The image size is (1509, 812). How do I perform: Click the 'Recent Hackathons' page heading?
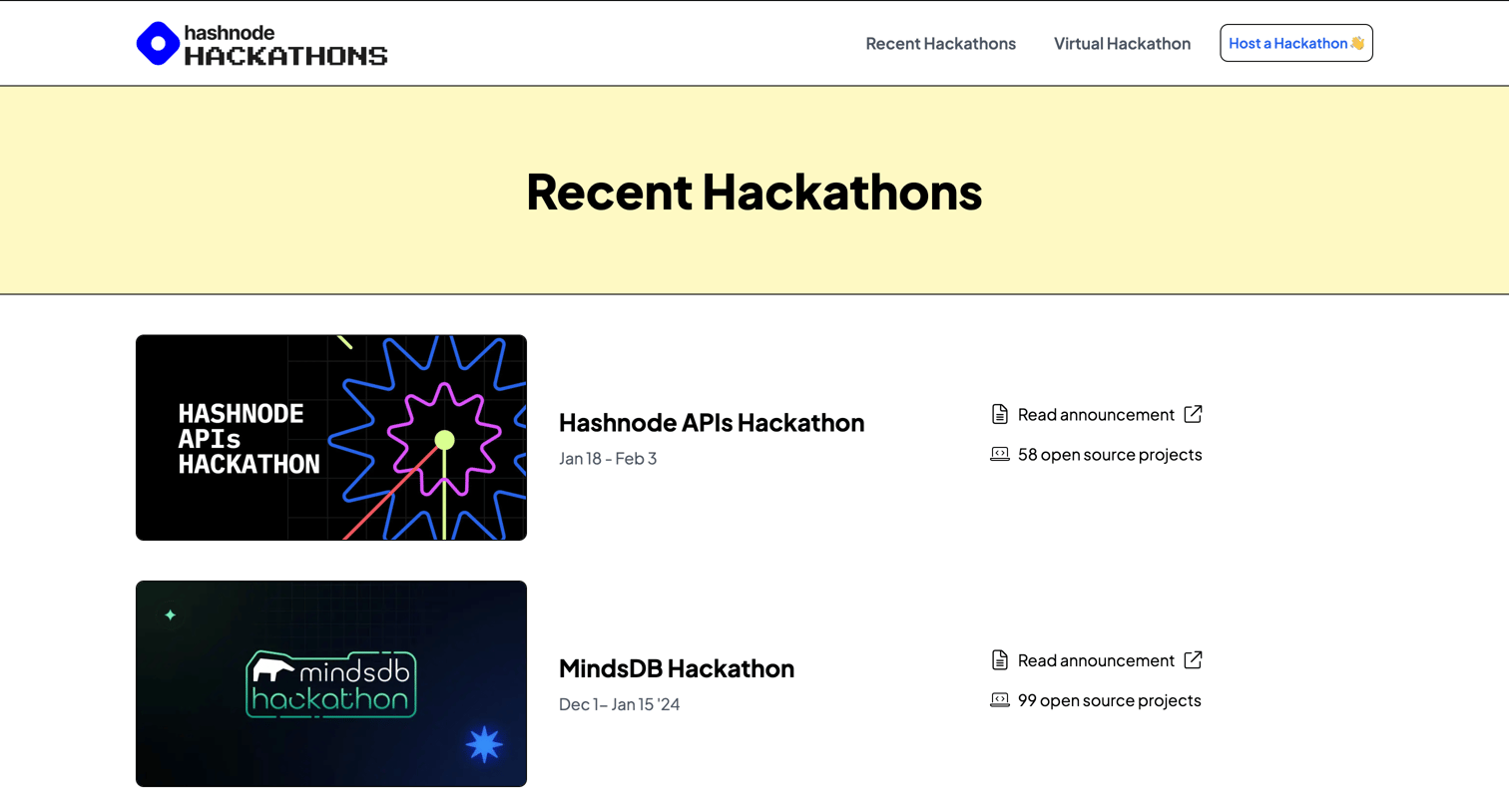coord(754,192)
